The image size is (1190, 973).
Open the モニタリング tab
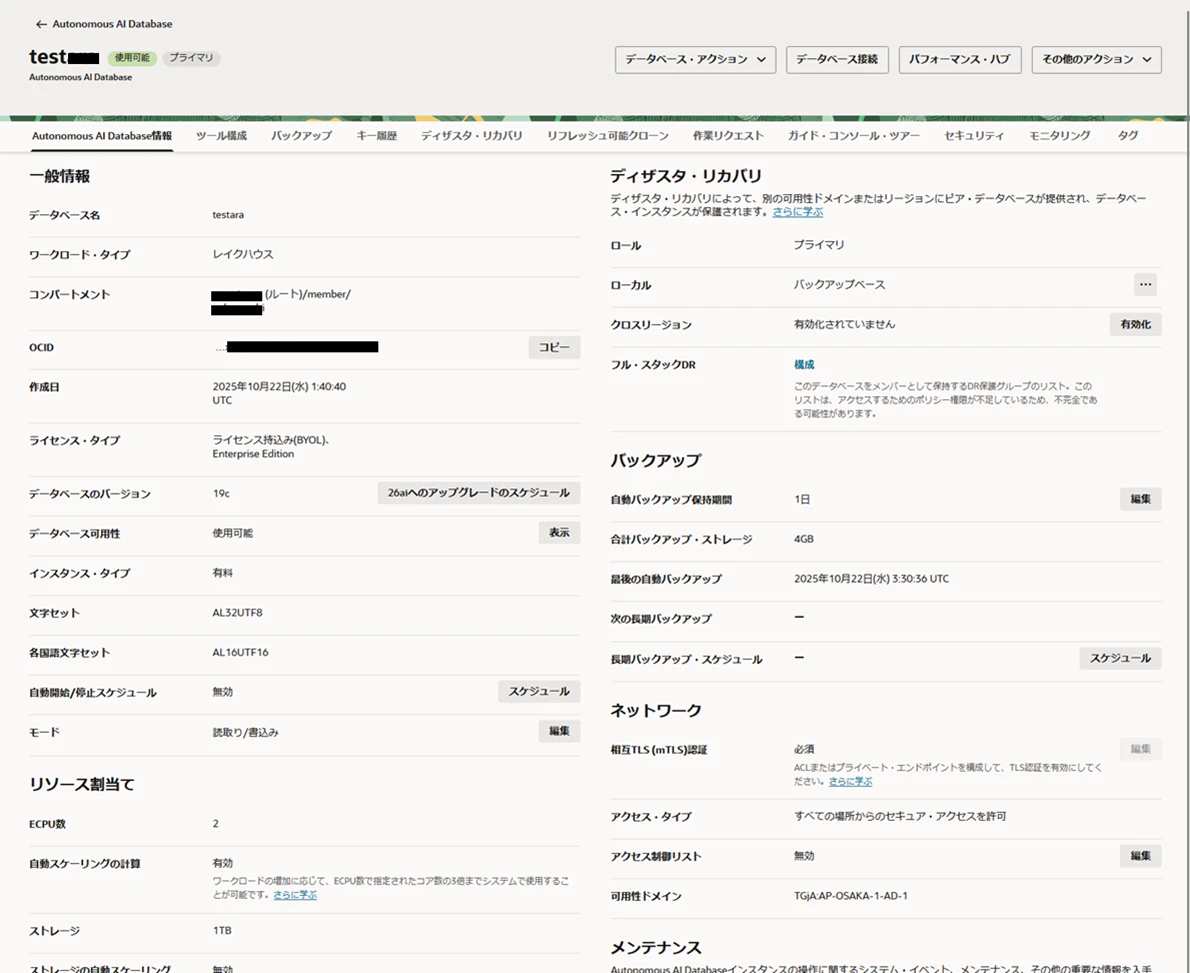click(x=1059, y=136)
